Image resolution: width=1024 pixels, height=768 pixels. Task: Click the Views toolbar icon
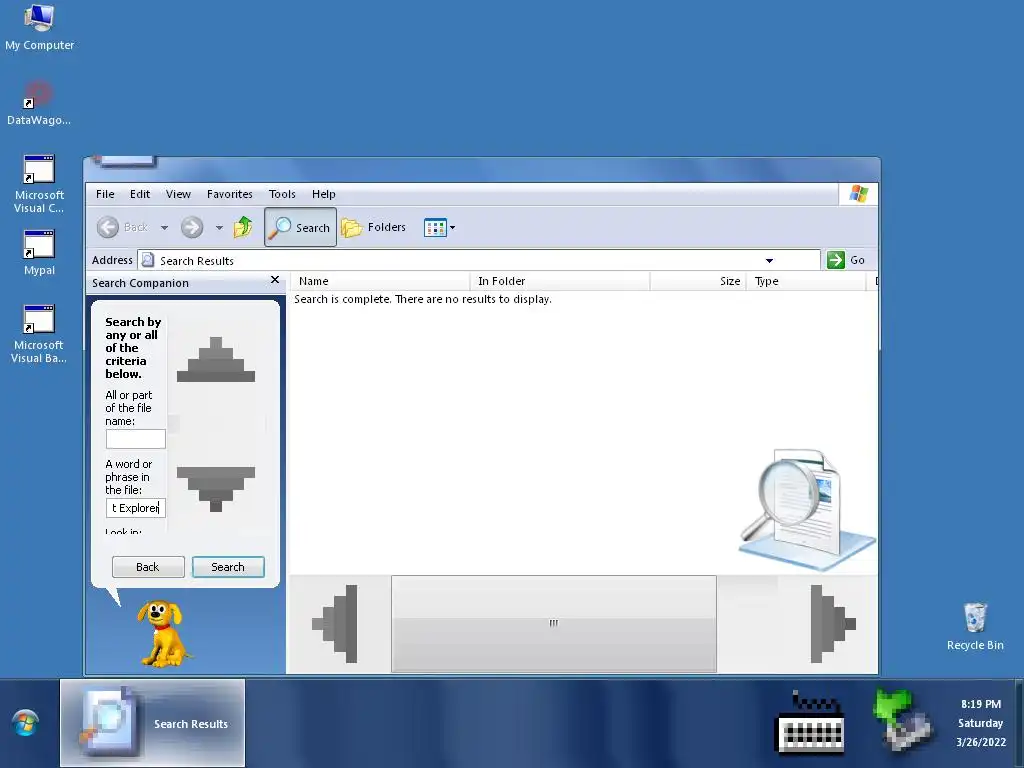click(435, 227)
